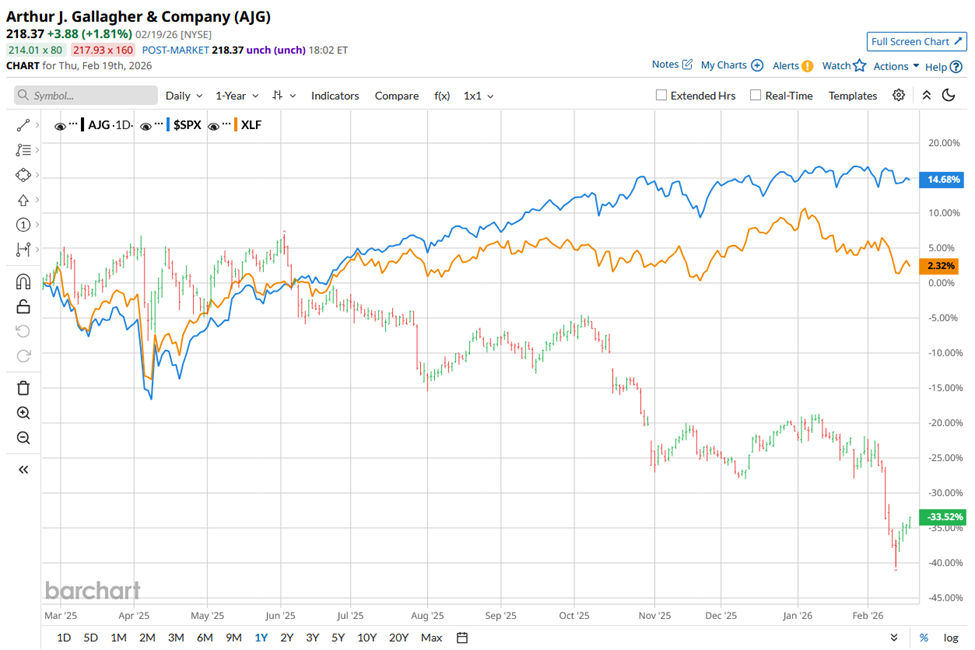Enable the Extended Hrs checkbox
The image size is (975, 650).
click(x=662, y=96)
